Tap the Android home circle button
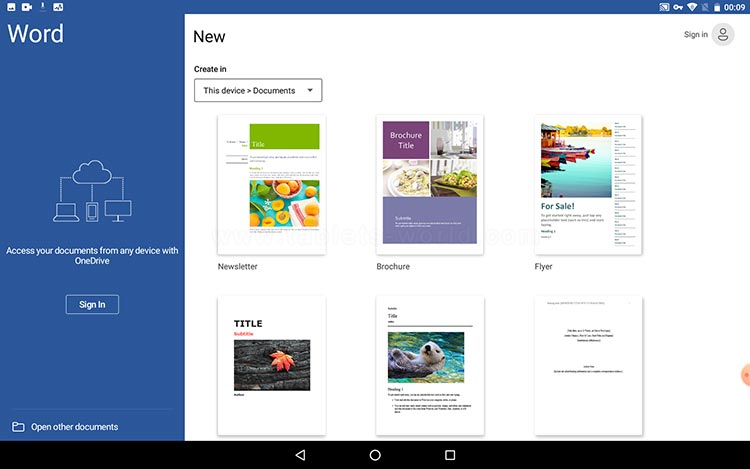The height and width of the screenshot is (469, 750). (x=375, y=455)
